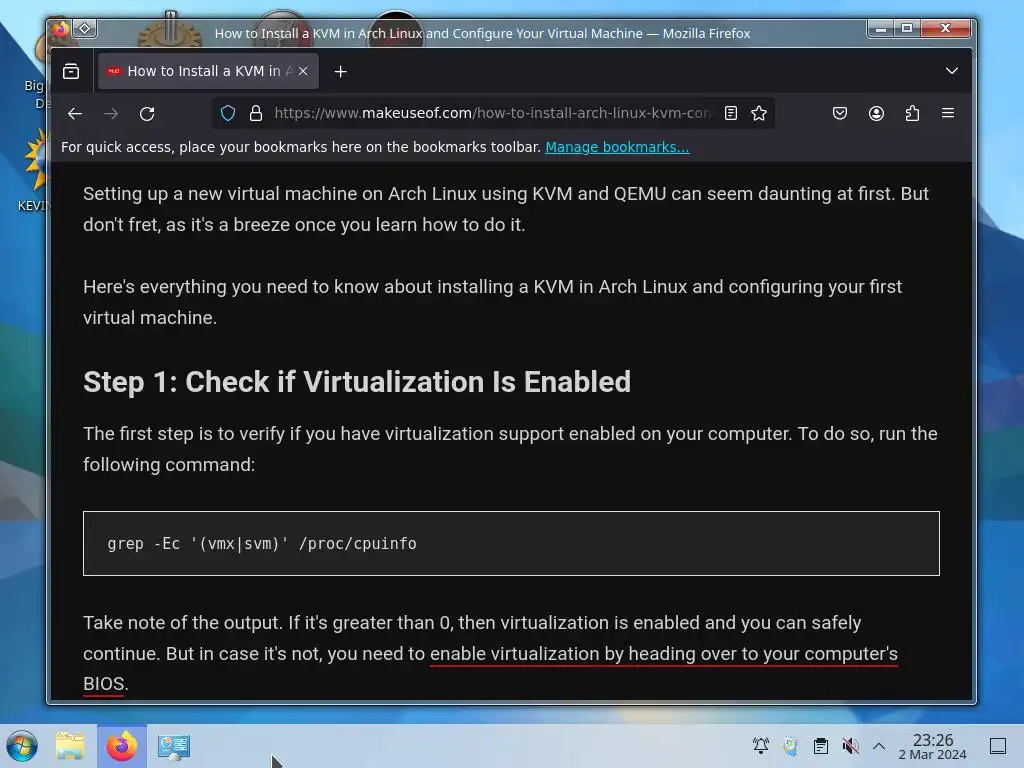
Task: Click the paragraph starting Here's everything you need
Action: coord(492,302)
